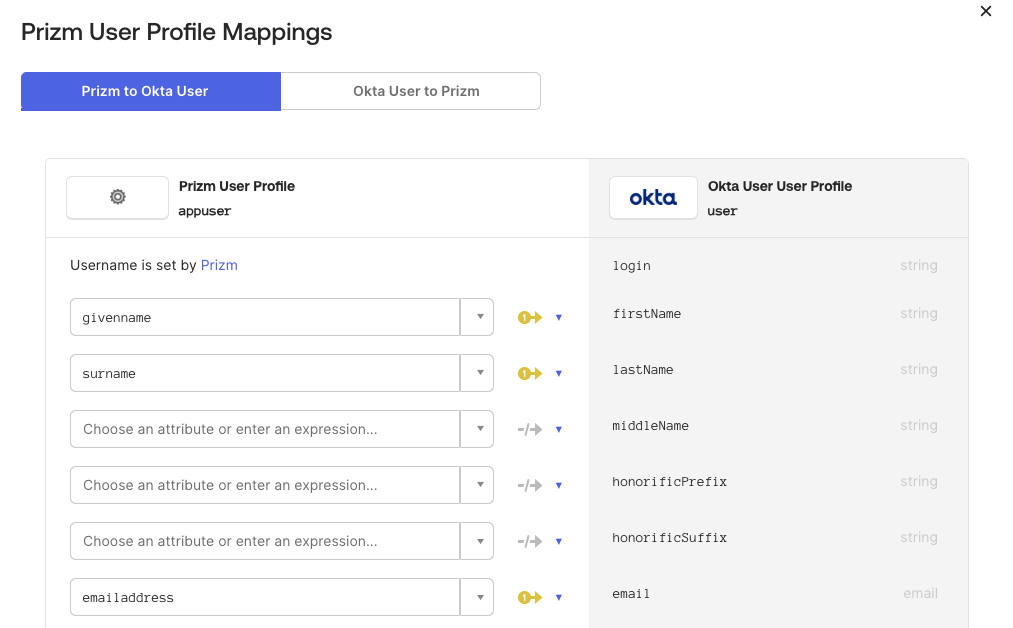Click the honorificSuffix attribute input field
Image resolution: width=1013 pixels, height=628 pixels.
tap(265, 541)
